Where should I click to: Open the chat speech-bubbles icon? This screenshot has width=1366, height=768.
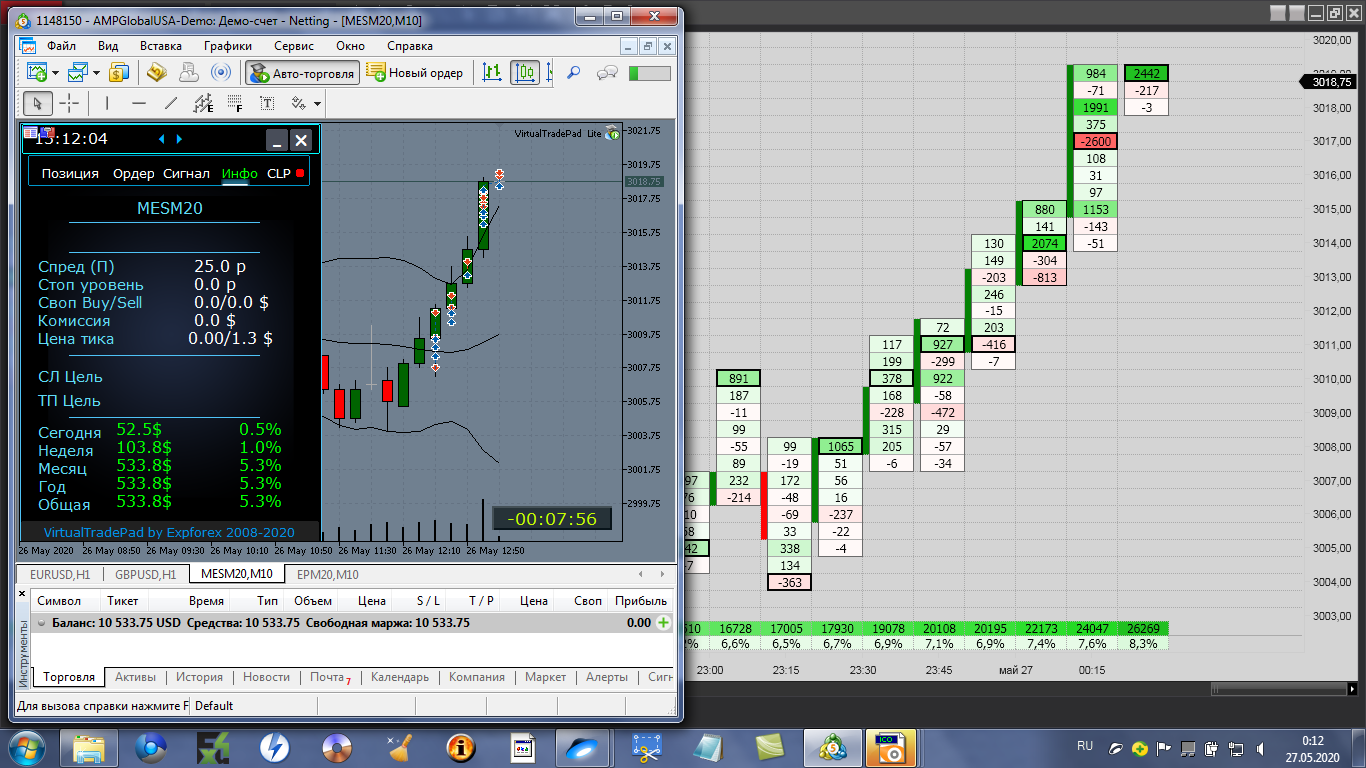coord(606,73)
